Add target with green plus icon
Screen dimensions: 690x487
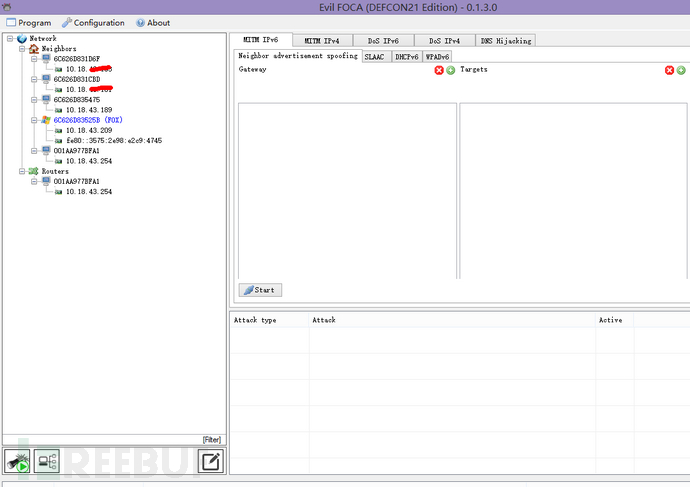pyautogui.click(x=681, y=70)
